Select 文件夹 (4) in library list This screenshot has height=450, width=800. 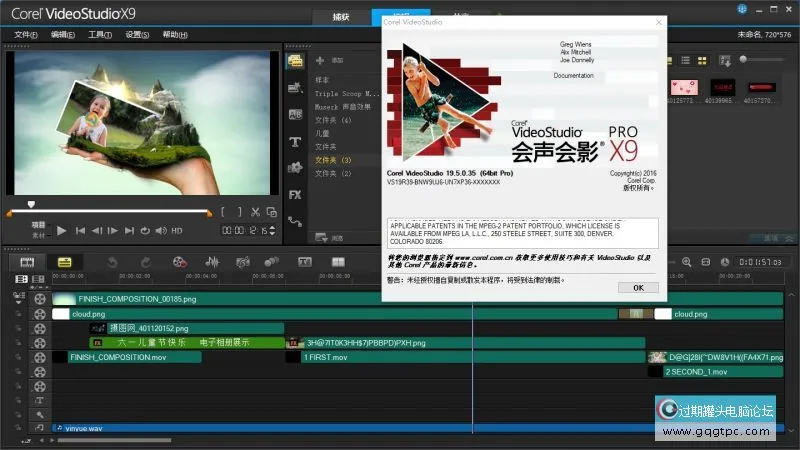(x=333, y=120)
